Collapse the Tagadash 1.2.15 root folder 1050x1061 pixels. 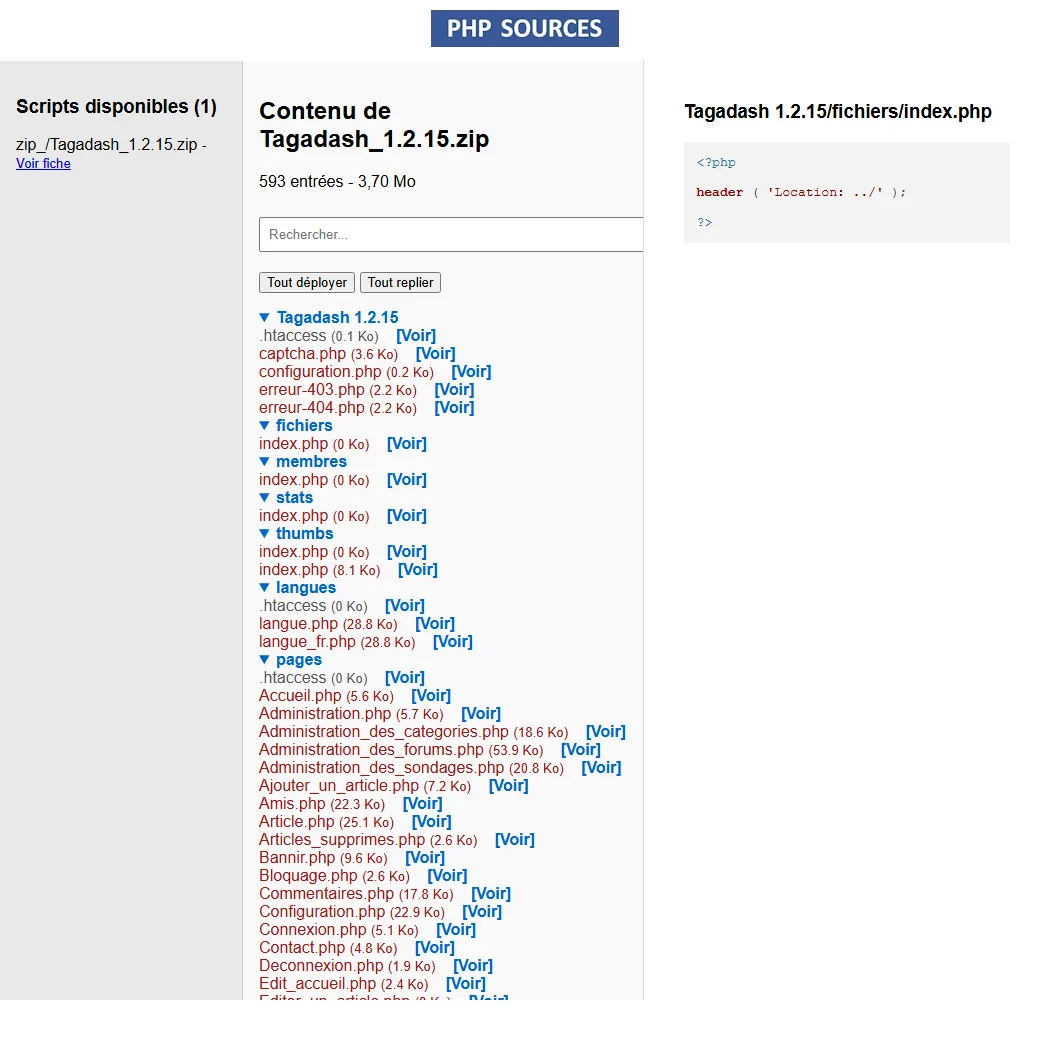coord(265,318)
